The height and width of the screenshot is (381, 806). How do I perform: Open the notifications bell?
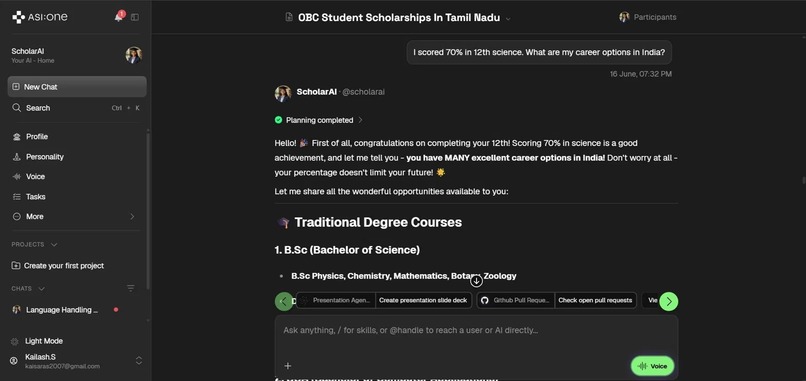coord(119,17)
